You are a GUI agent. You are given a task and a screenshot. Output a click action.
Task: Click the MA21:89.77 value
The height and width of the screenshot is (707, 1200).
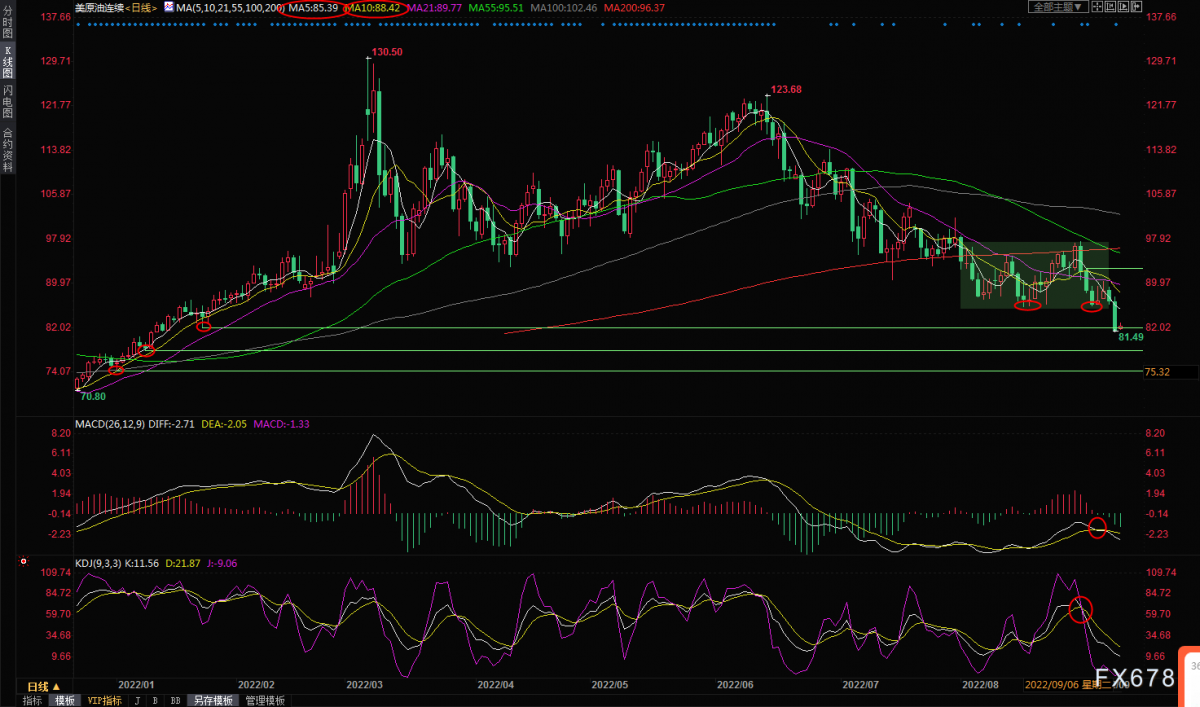coord(436,7)
